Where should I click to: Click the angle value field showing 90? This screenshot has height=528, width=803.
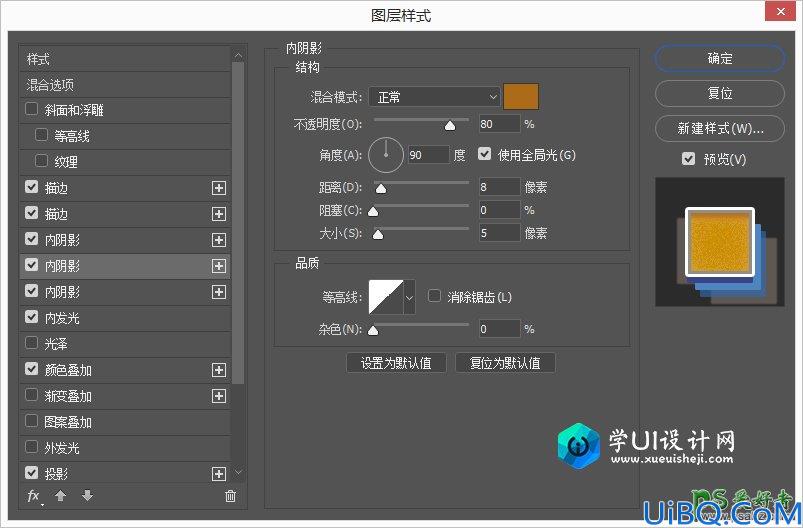(428, 155)
